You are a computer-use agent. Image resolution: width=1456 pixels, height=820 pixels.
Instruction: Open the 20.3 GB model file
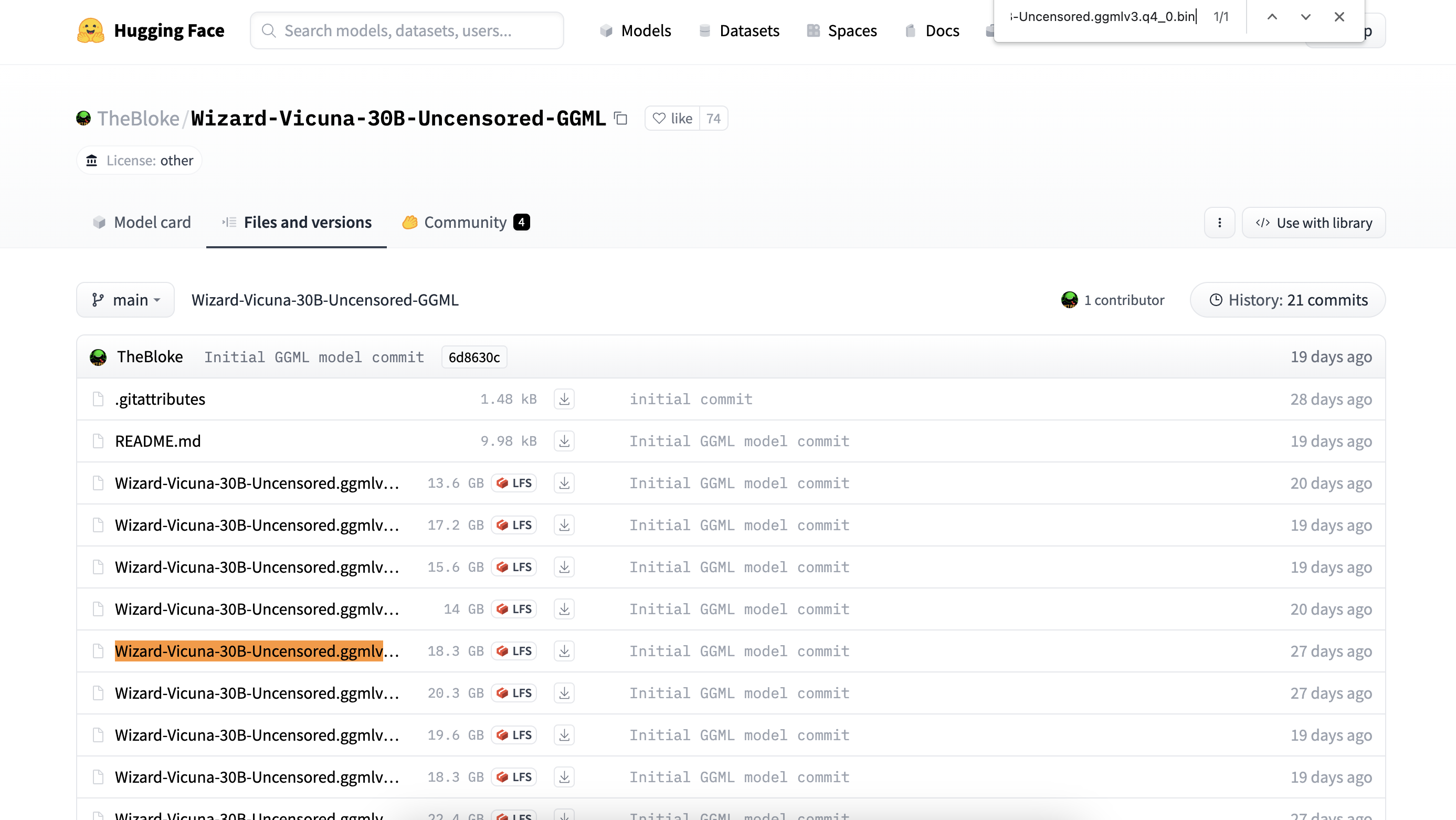257,693
